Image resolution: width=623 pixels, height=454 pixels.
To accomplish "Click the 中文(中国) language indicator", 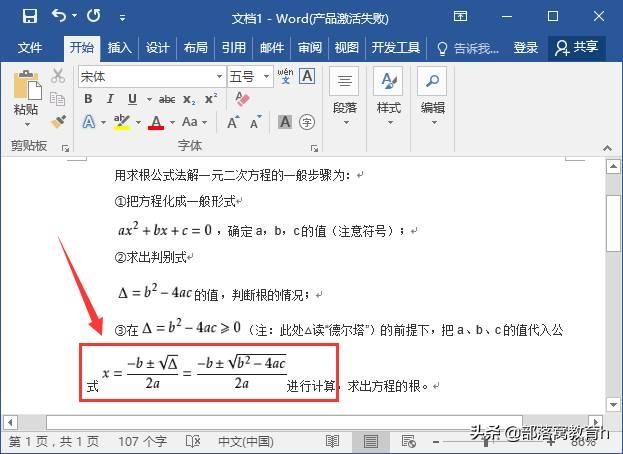I will tap(246, 441).
